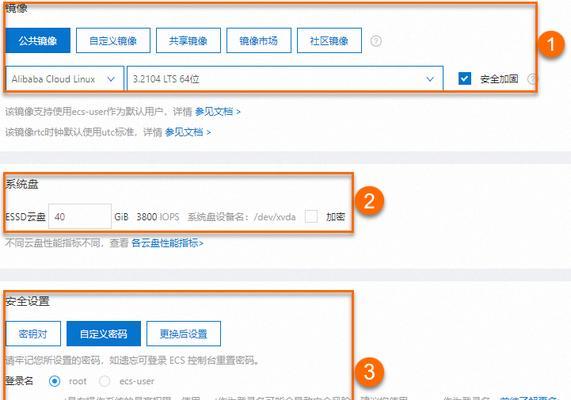
Task: Choose ecs-user login name radio button
Action: click(x=105, y=381)
